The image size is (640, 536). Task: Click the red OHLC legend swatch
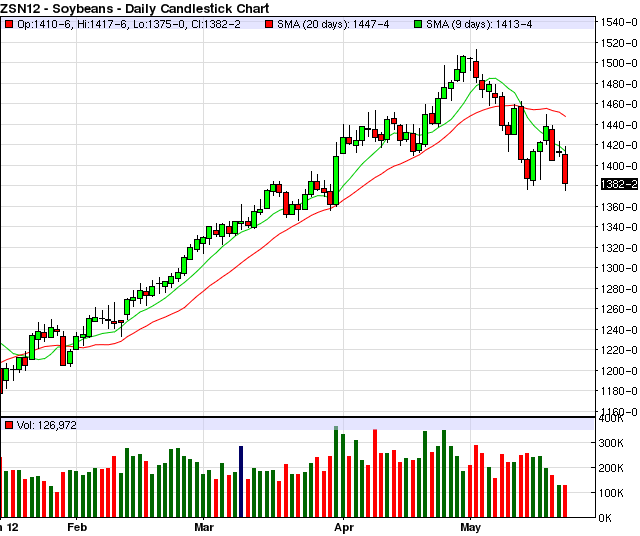point(9,24)
